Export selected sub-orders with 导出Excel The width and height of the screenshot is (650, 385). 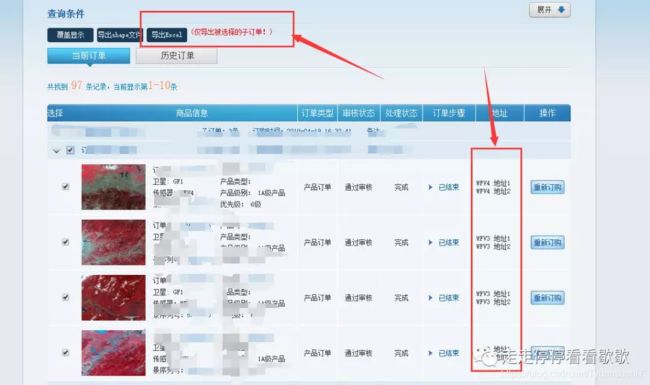coord(167,35)
